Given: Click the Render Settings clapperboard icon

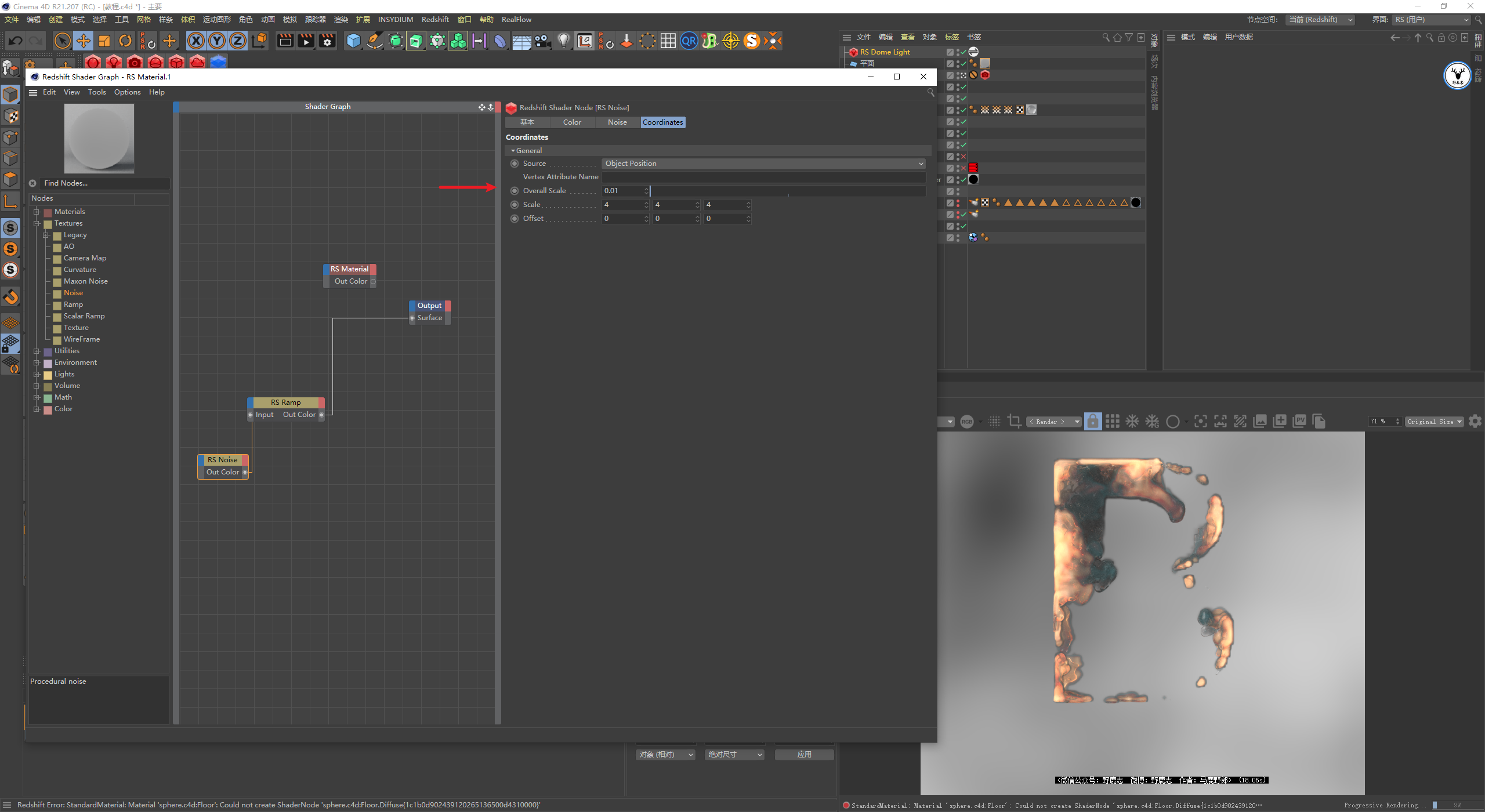Looking at the screenshot, I should (x=328, y=41).
